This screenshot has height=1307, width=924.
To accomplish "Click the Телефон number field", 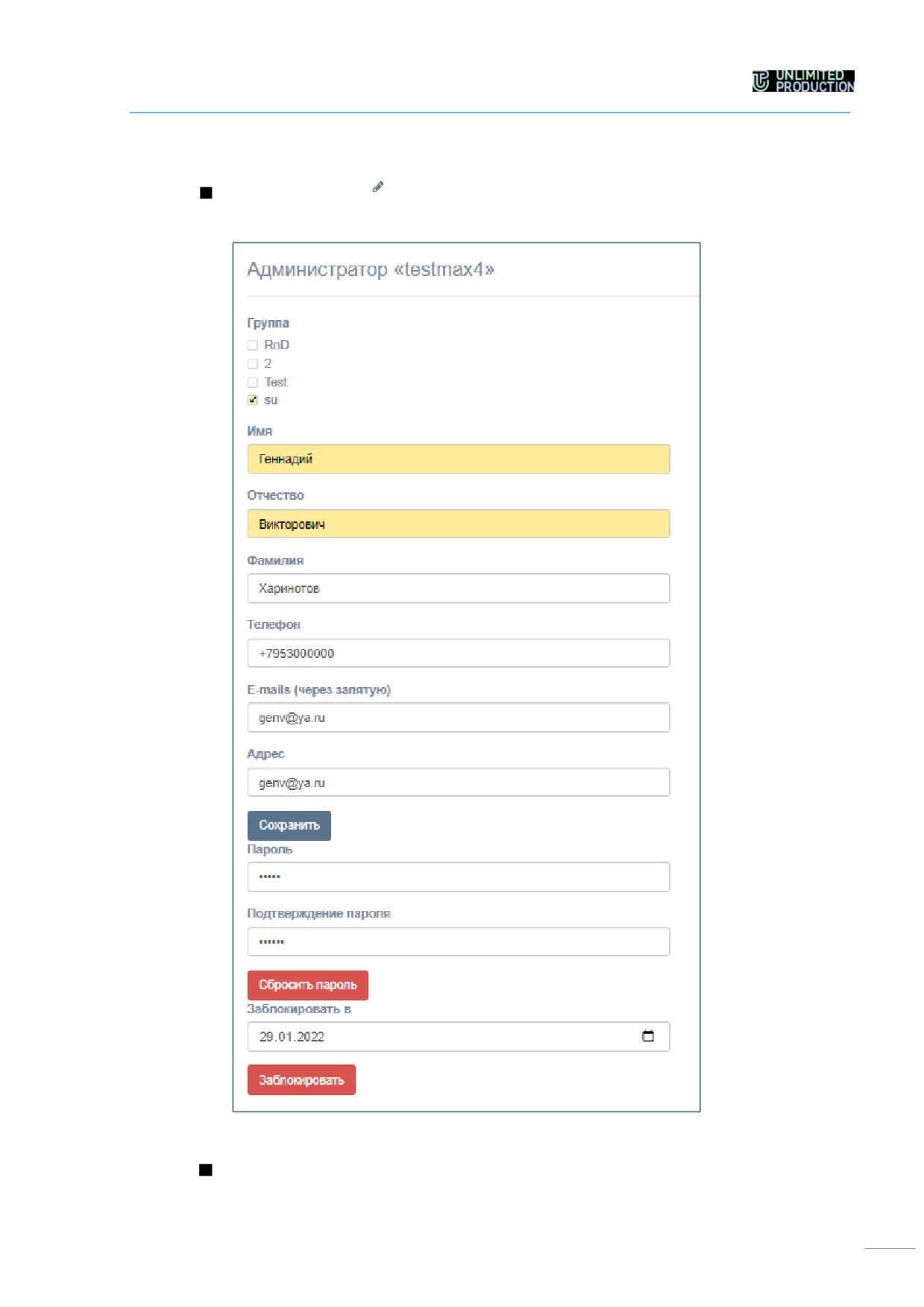I will tap(459, 653).
